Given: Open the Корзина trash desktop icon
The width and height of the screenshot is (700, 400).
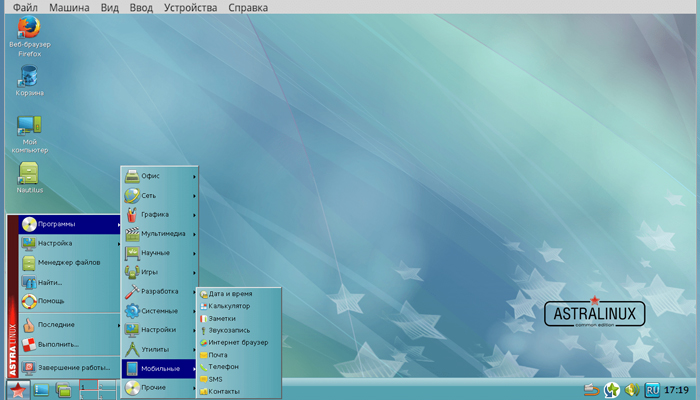Looking at the screenshot, I should click(x=29, y=81).
